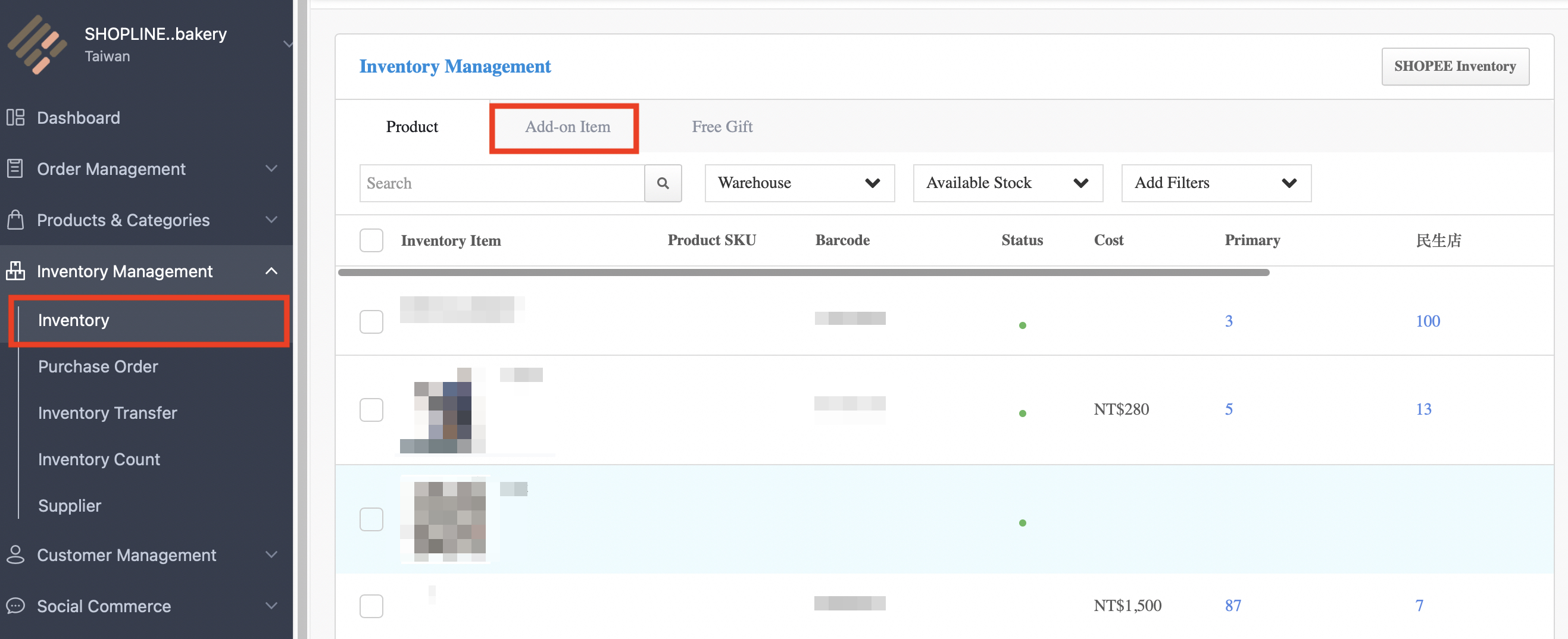Expand the Social Commerce chevron
1568x639 pixels.
click(x=271, y=606)
